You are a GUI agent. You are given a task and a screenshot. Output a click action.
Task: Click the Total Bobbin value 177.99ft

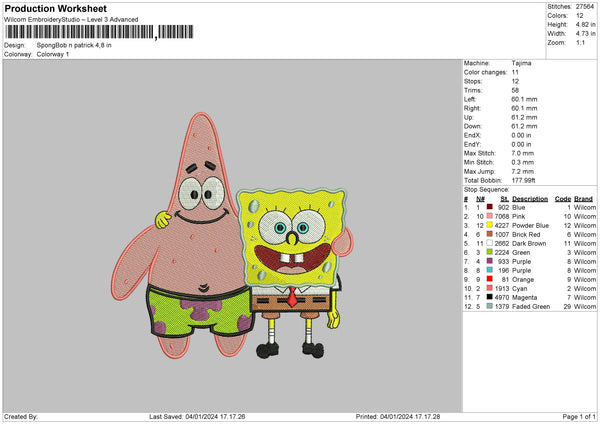[x=523, y=180]
